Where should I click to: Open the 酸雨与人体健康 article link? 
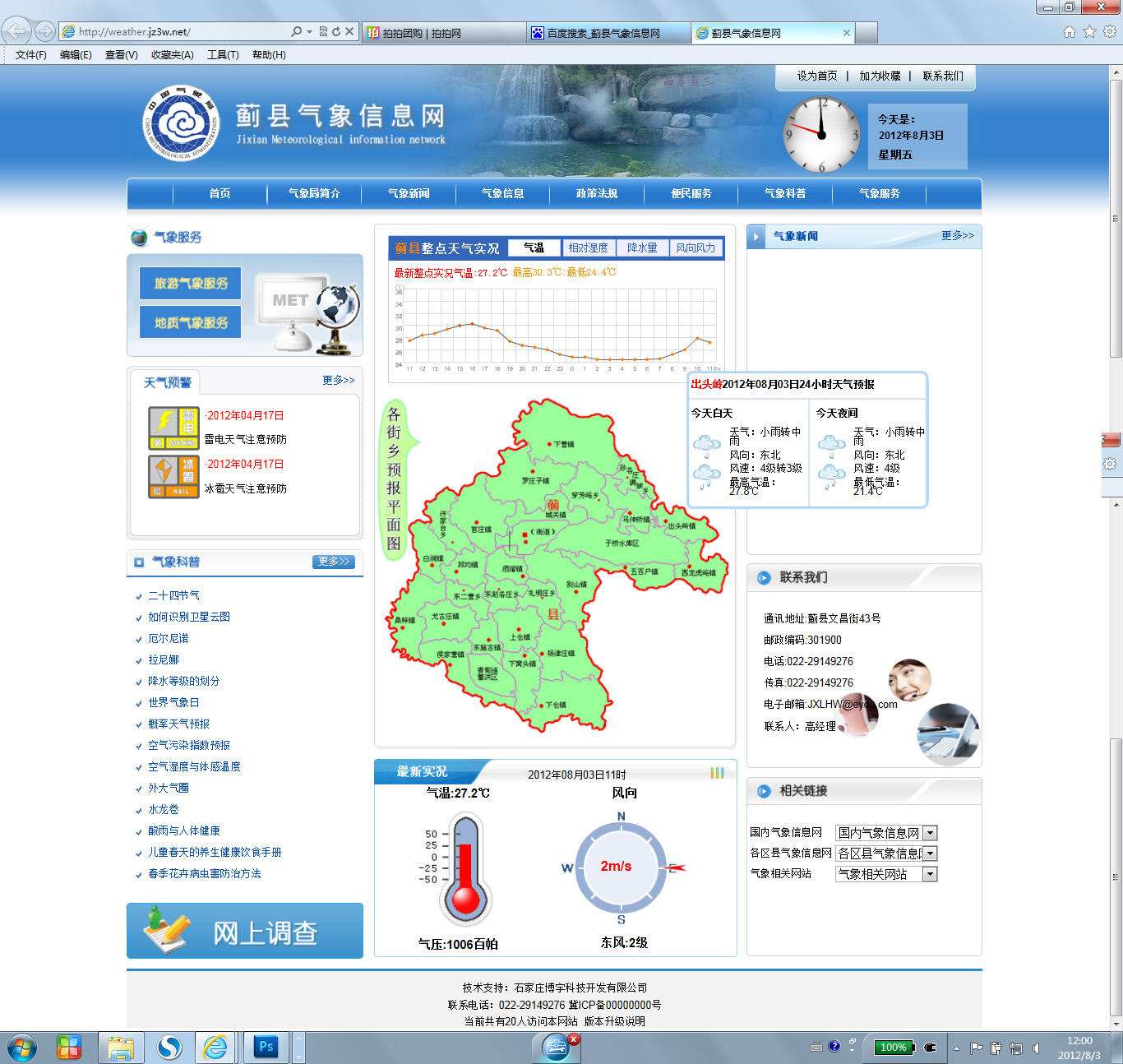coord(184,830)
